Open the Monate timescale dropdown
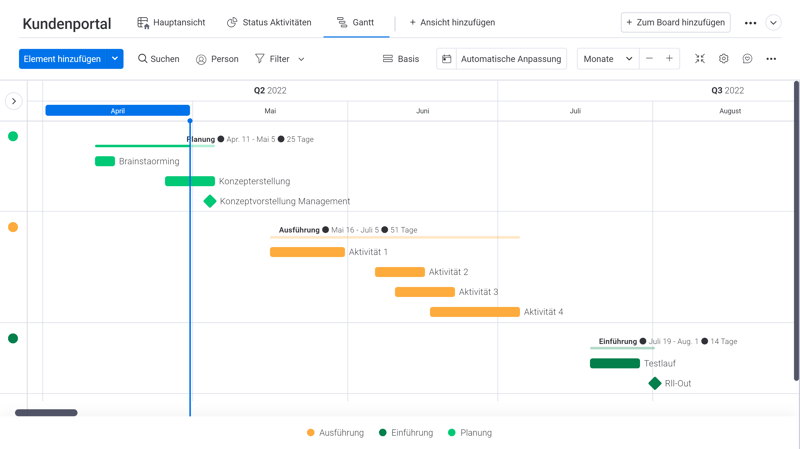 point(607,59)
